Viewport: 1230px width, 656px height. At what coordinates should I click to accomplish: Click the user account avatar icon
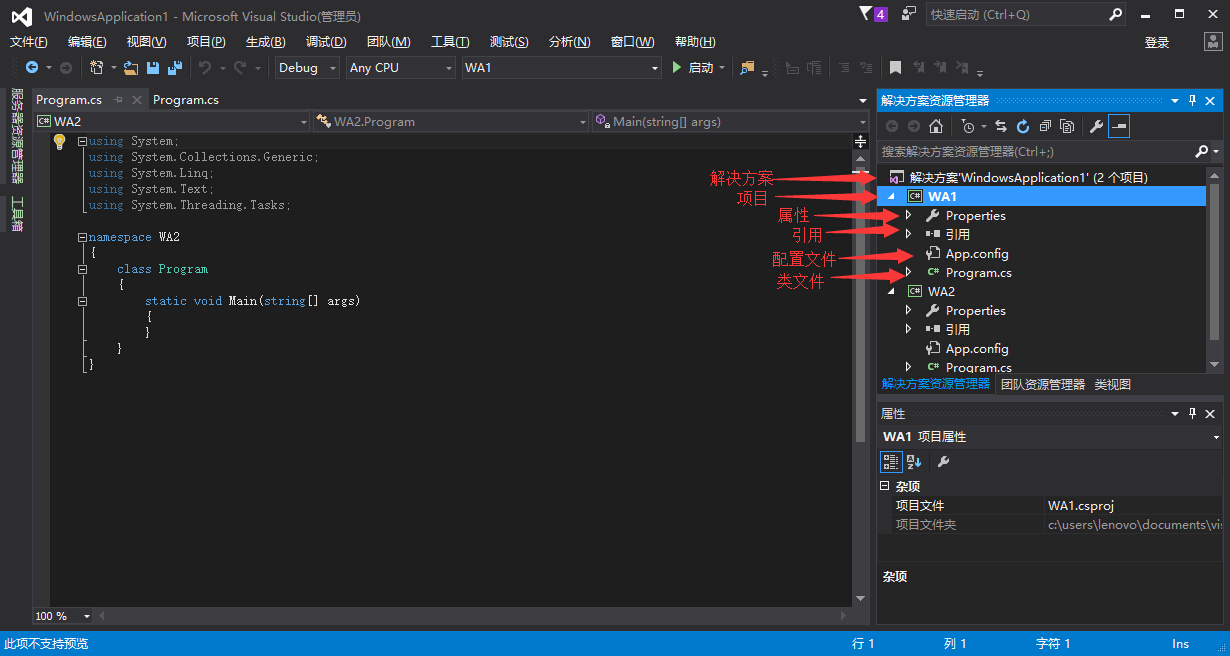click(x=1212, y=41)
